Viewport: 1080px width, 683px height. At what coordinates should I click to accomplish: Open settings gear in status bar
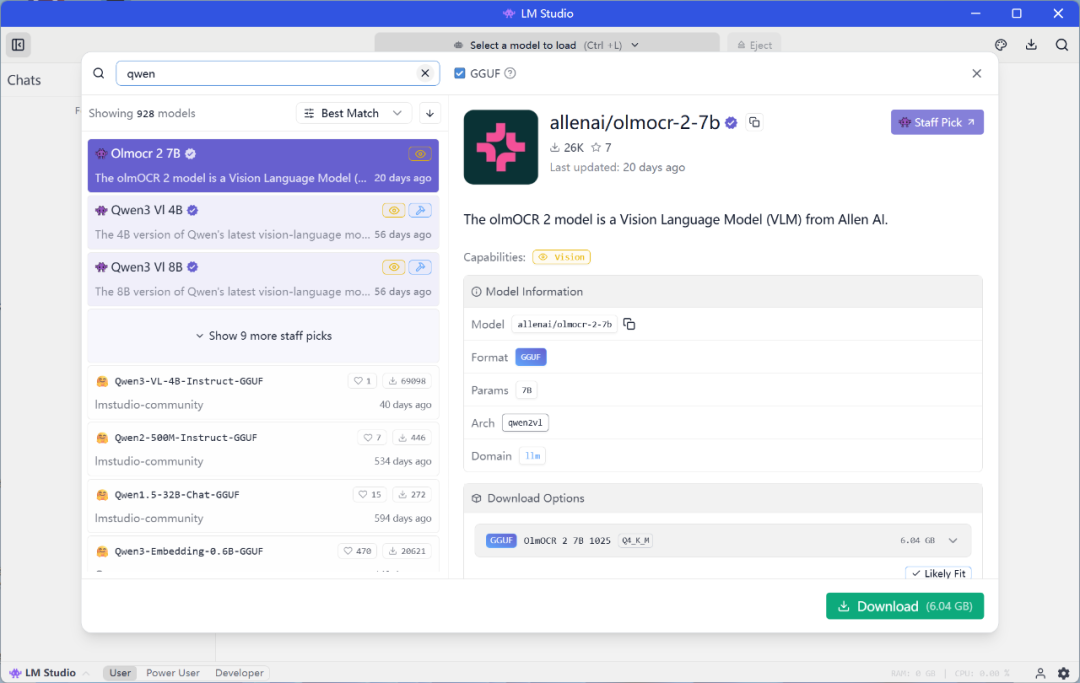(x=1063, y=673)
